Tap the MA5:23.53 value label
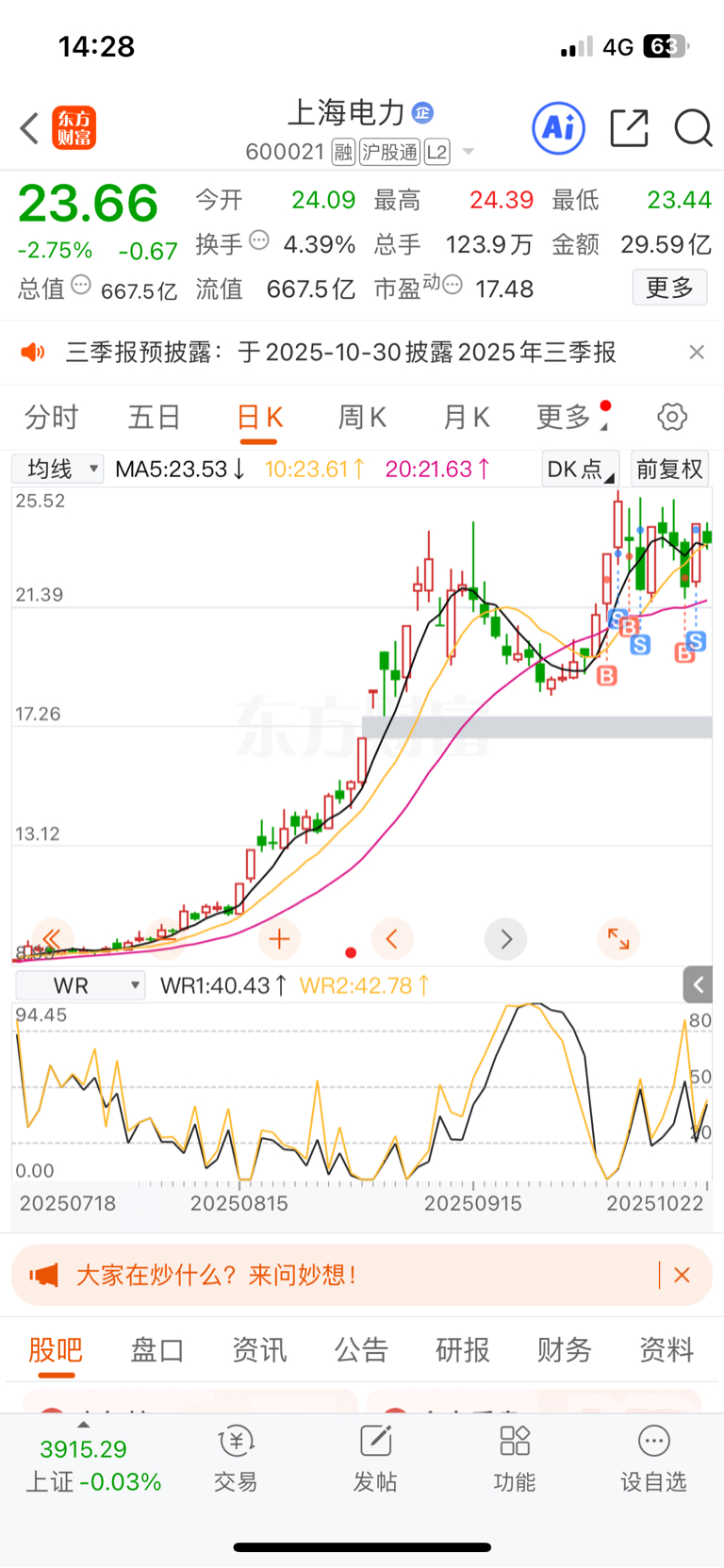The width and height of the screenshot is (724, 1568). pos(179,469)
